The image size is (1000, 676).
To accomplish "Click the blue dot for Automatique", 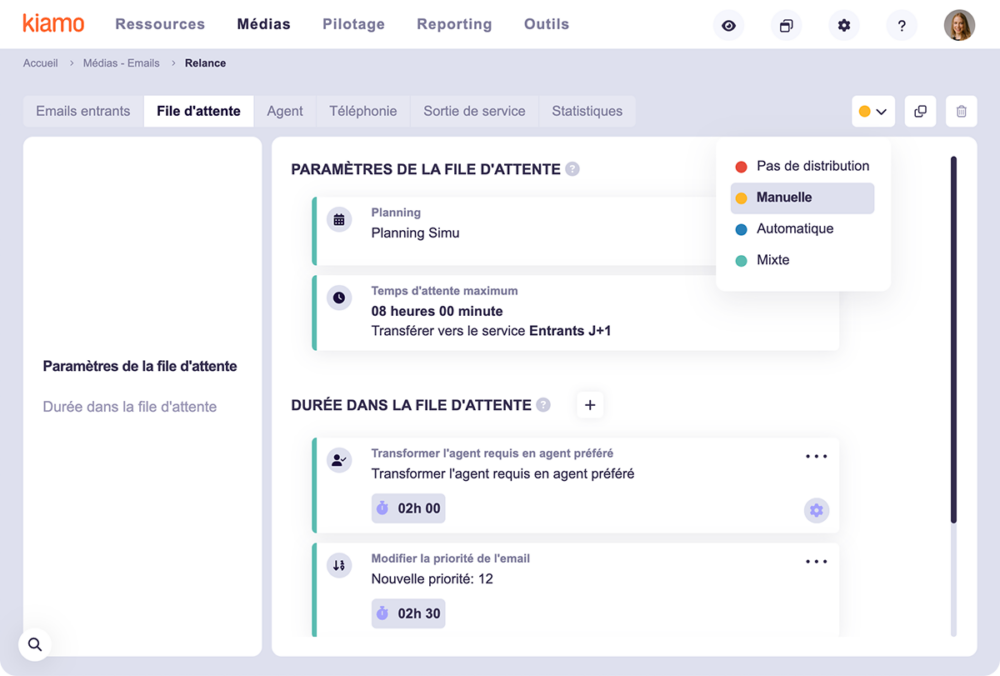I will 741,230.
